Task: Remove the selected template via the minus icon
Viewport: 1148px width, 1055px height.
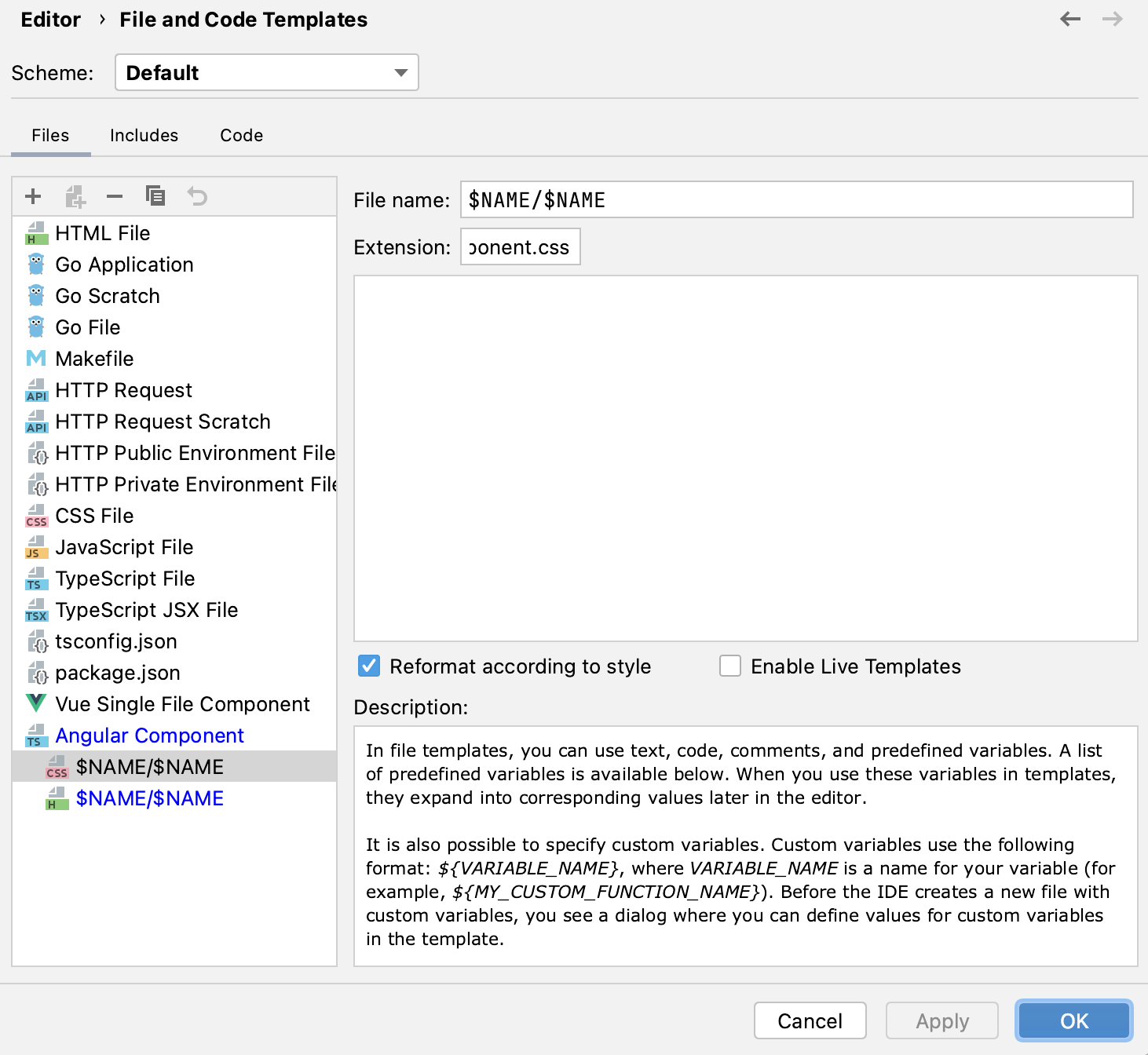Action: click(x=115, y=195)
